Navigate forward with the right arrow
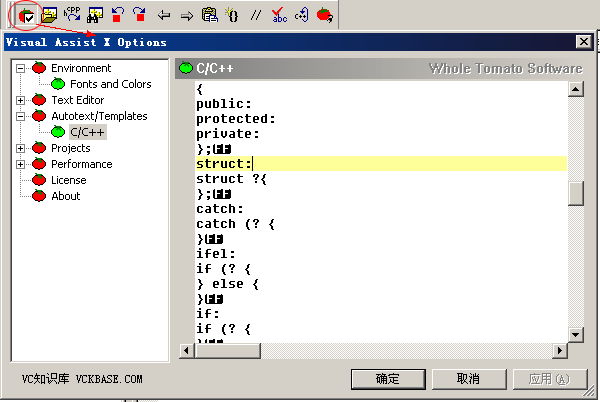Image resolution: width=600 pixels, height=402 pixels. (187, 16)
